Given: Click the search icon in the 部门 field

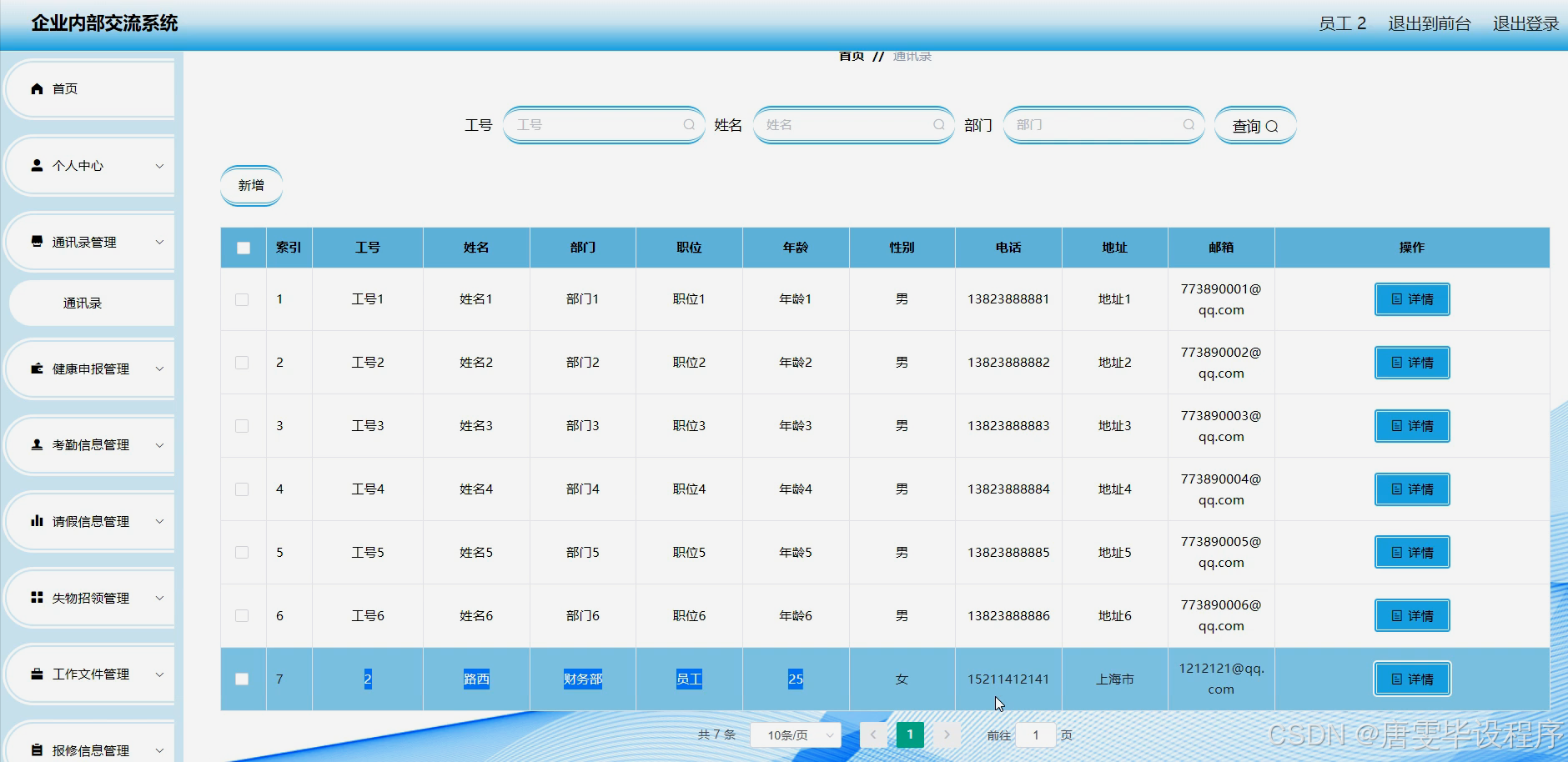Looking at the screenshot, I should [1189, 125].
